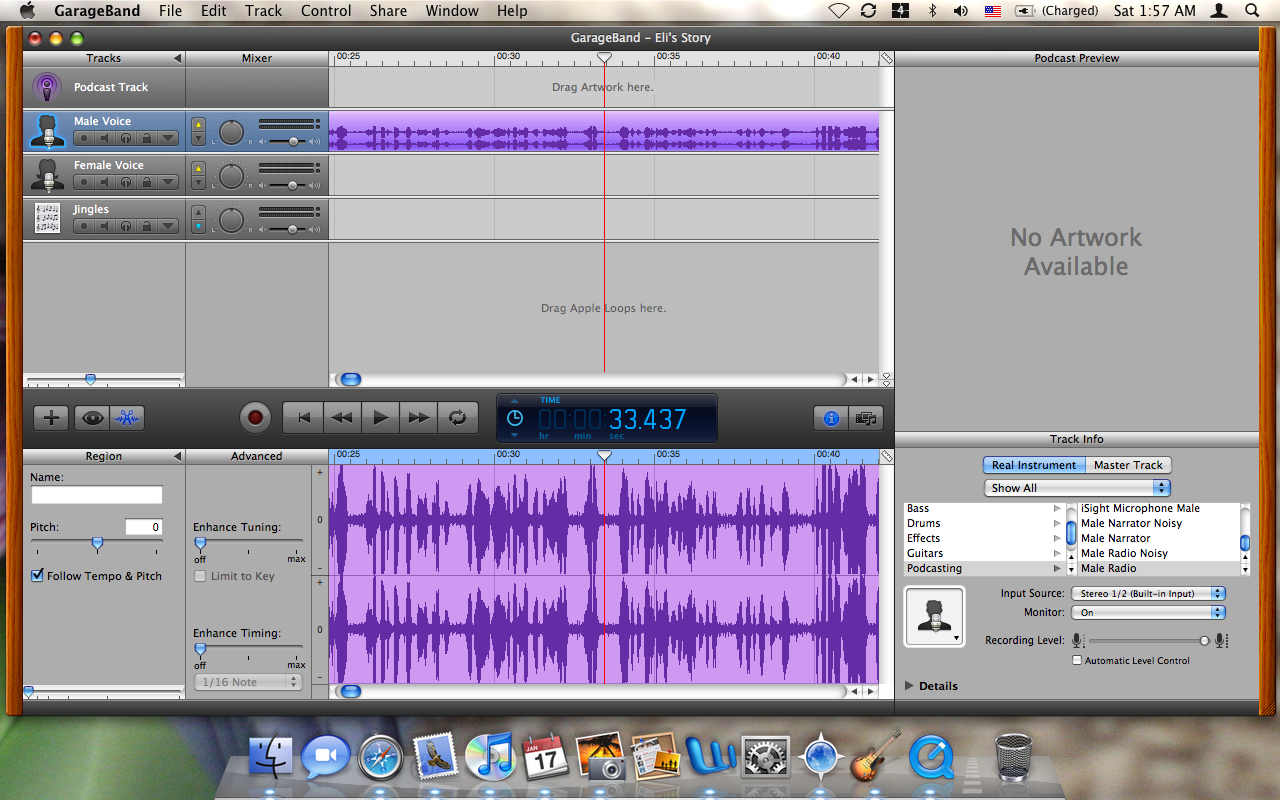Change the LCD time display clock icon
The width and height of the screenshot is (1280, 800).
(515, 418)
